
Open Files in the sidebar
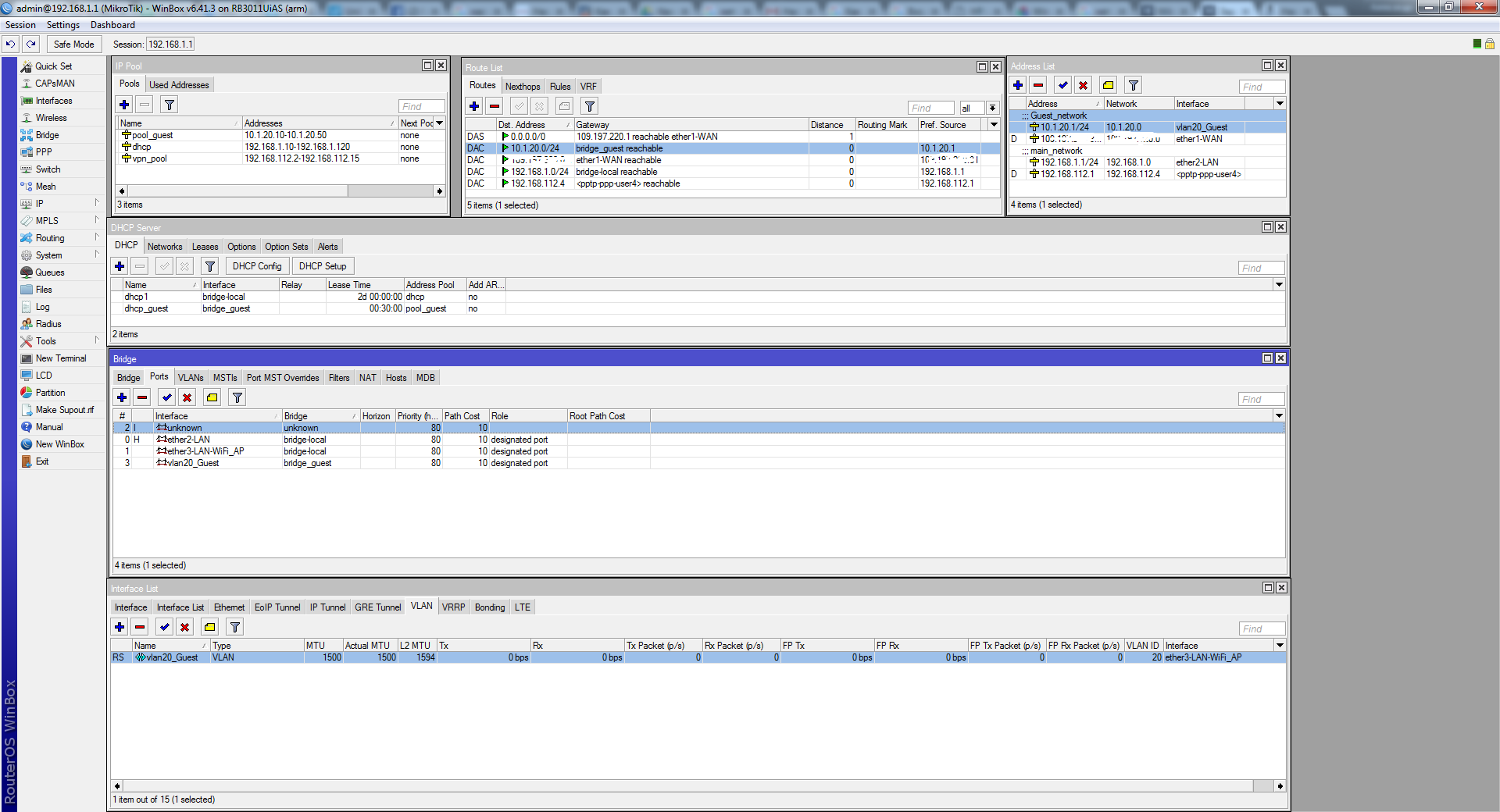coord(44,290)
